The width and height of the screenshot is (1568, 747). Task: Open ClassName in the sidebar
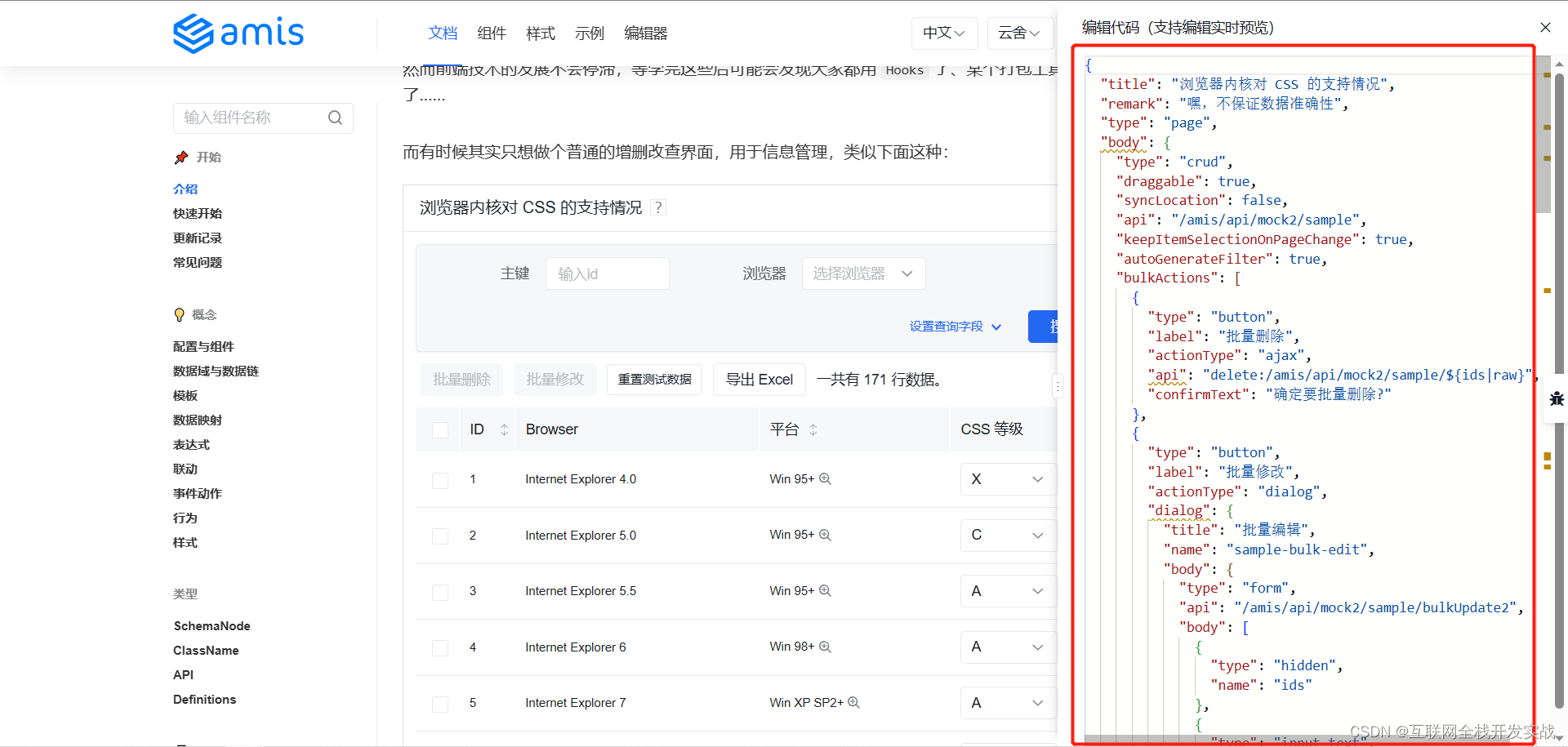[206, 651]
